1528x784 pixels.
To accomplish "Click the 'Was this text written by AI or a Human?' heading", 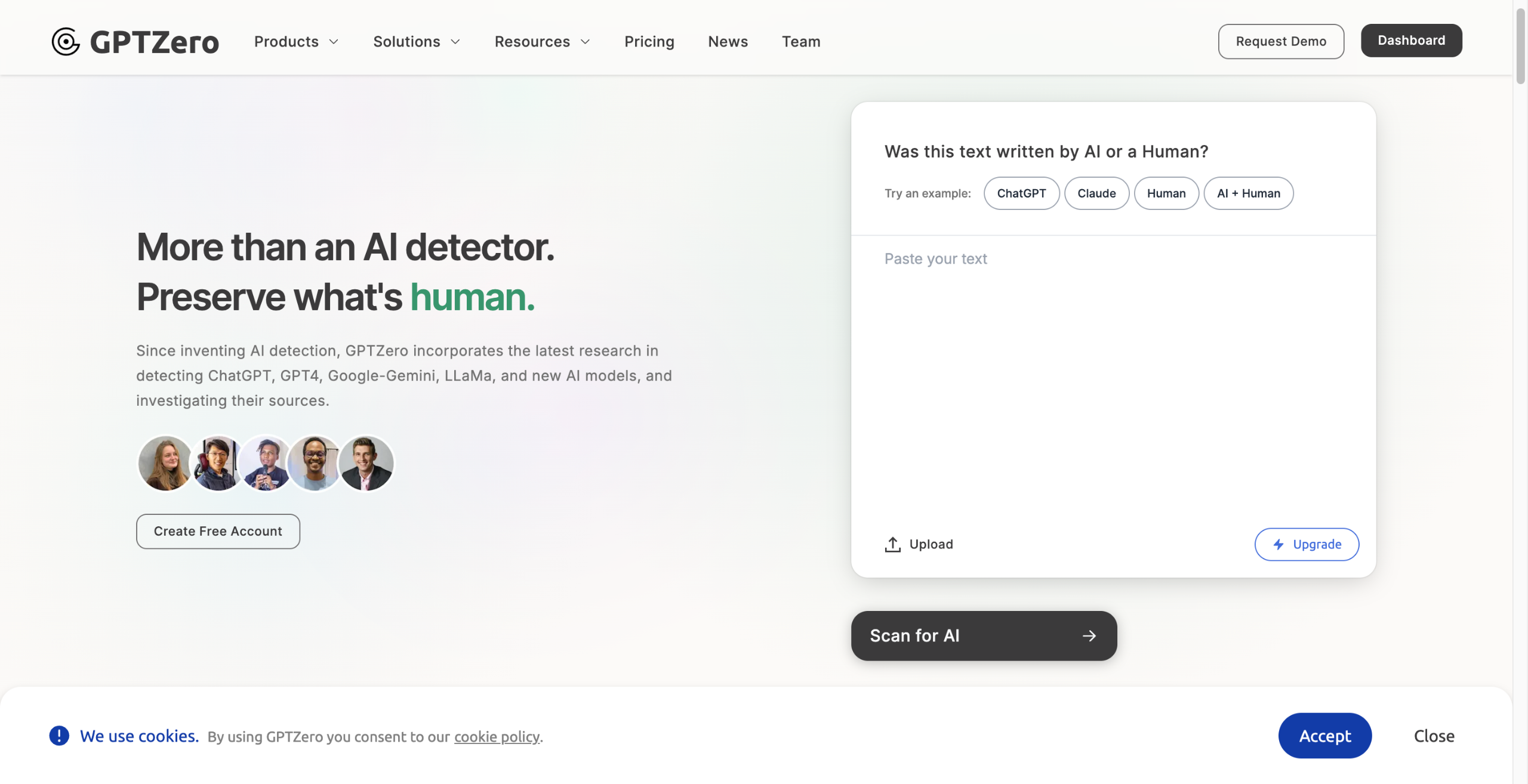I will (1046, 152).
